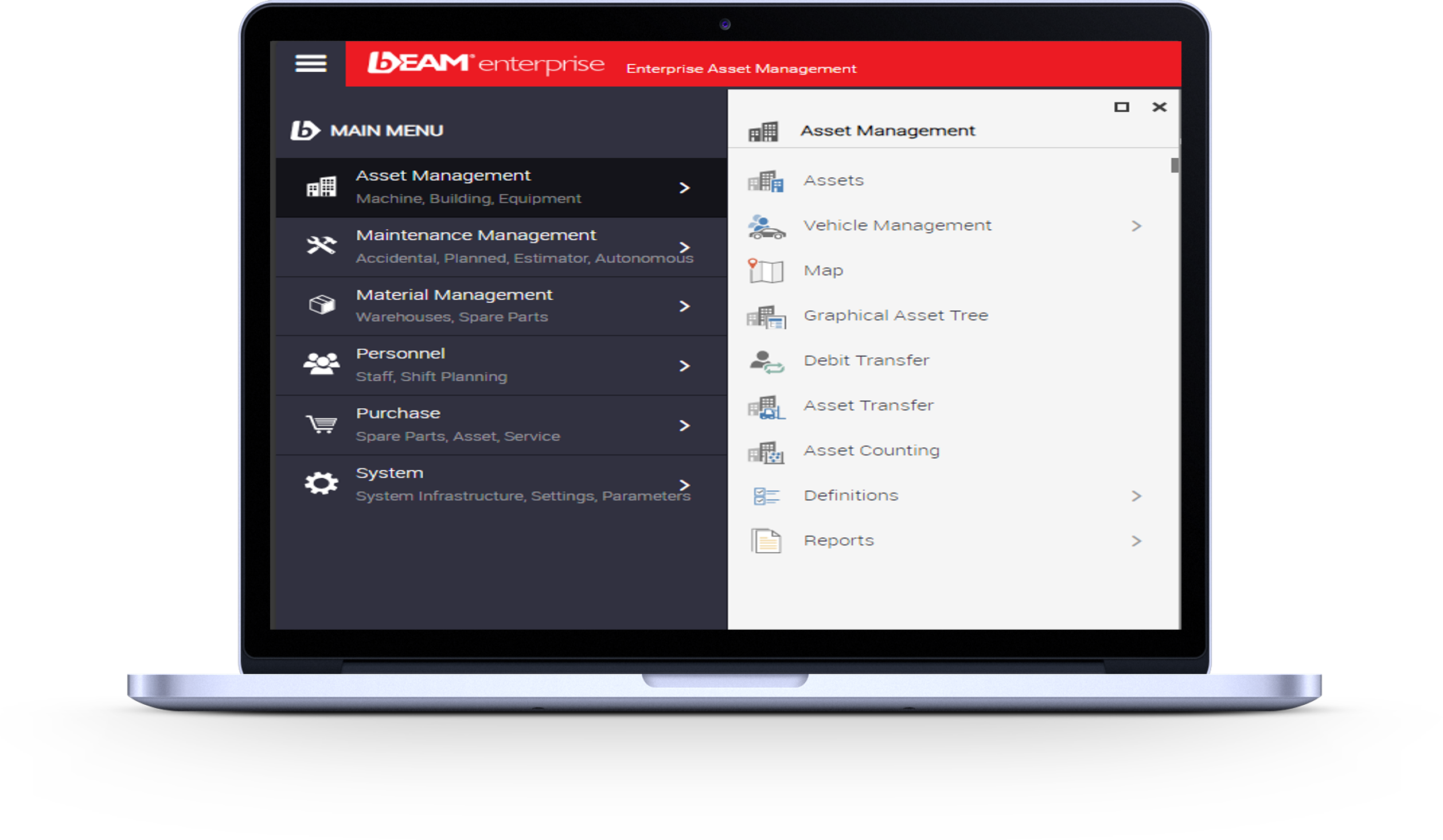Image resolution: width=1443 pixels, height=840 pixels.
Task: Click the Reports document icon
Action: click(x=766, y=541)
